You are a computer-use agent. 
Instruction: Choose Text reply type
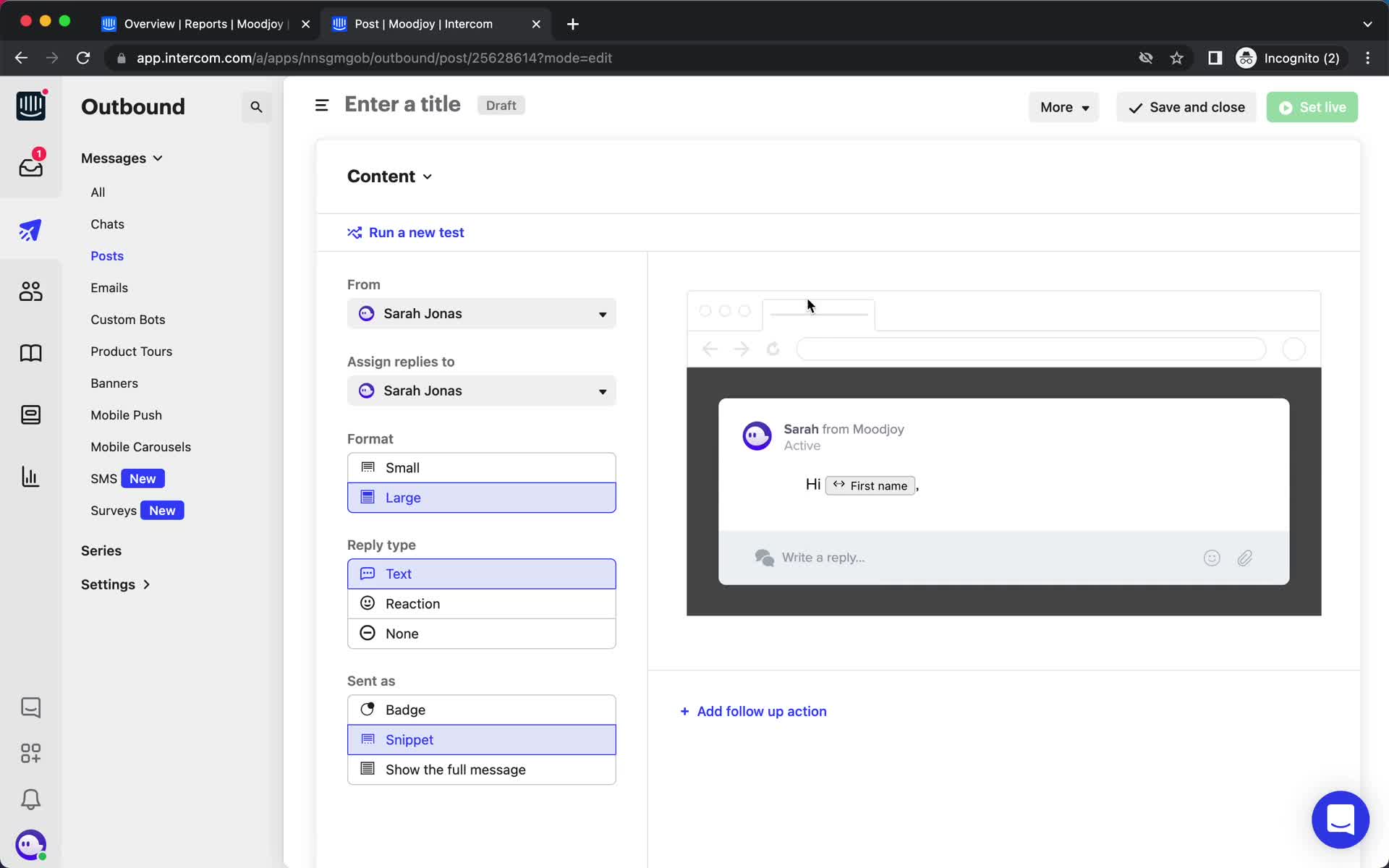[481, 574]
